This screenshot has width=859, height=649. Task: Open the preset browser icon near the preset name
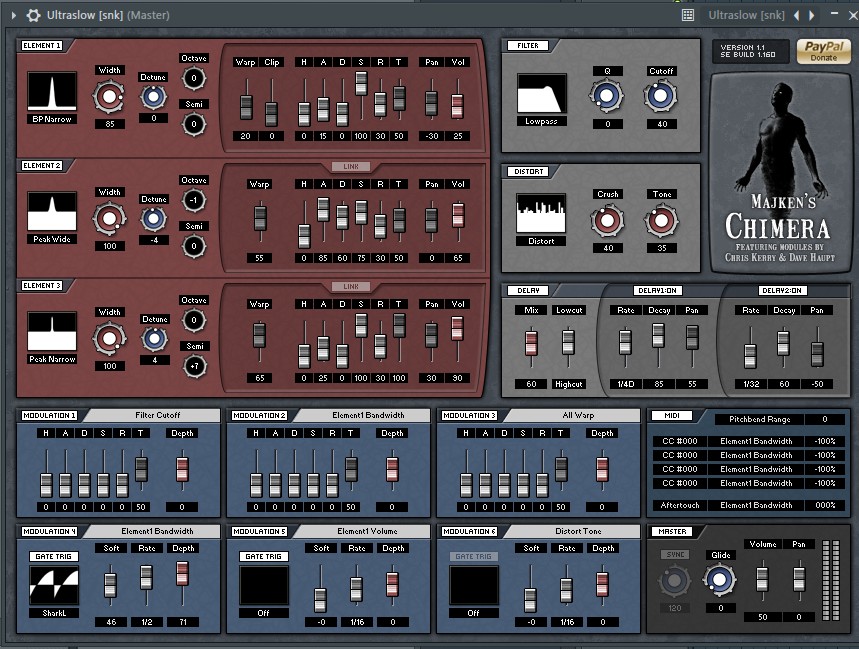(687, 15)
